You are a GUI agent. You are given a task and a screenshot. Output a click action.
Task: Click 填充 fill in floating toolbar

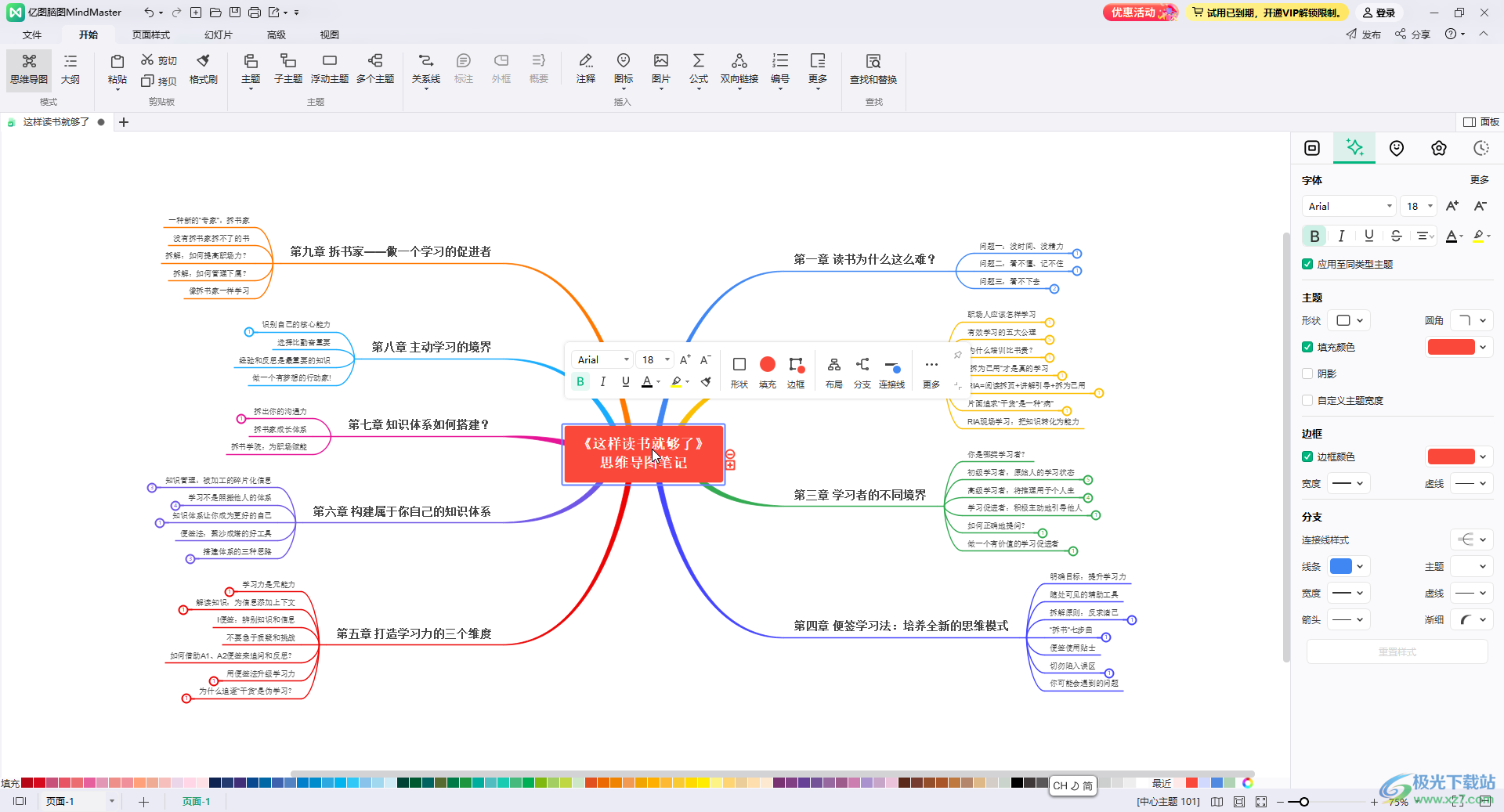tap(768, 372)
